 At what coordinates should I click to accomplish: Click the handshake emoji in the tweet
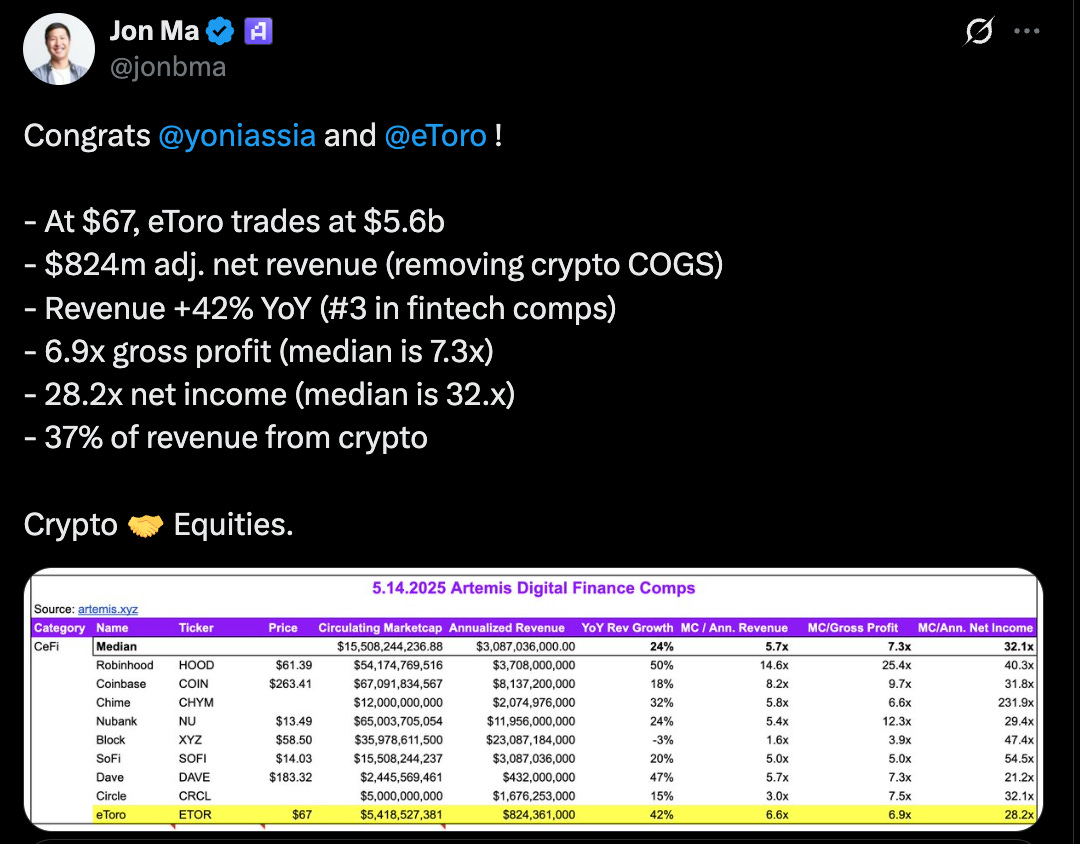tap(145, 526)
